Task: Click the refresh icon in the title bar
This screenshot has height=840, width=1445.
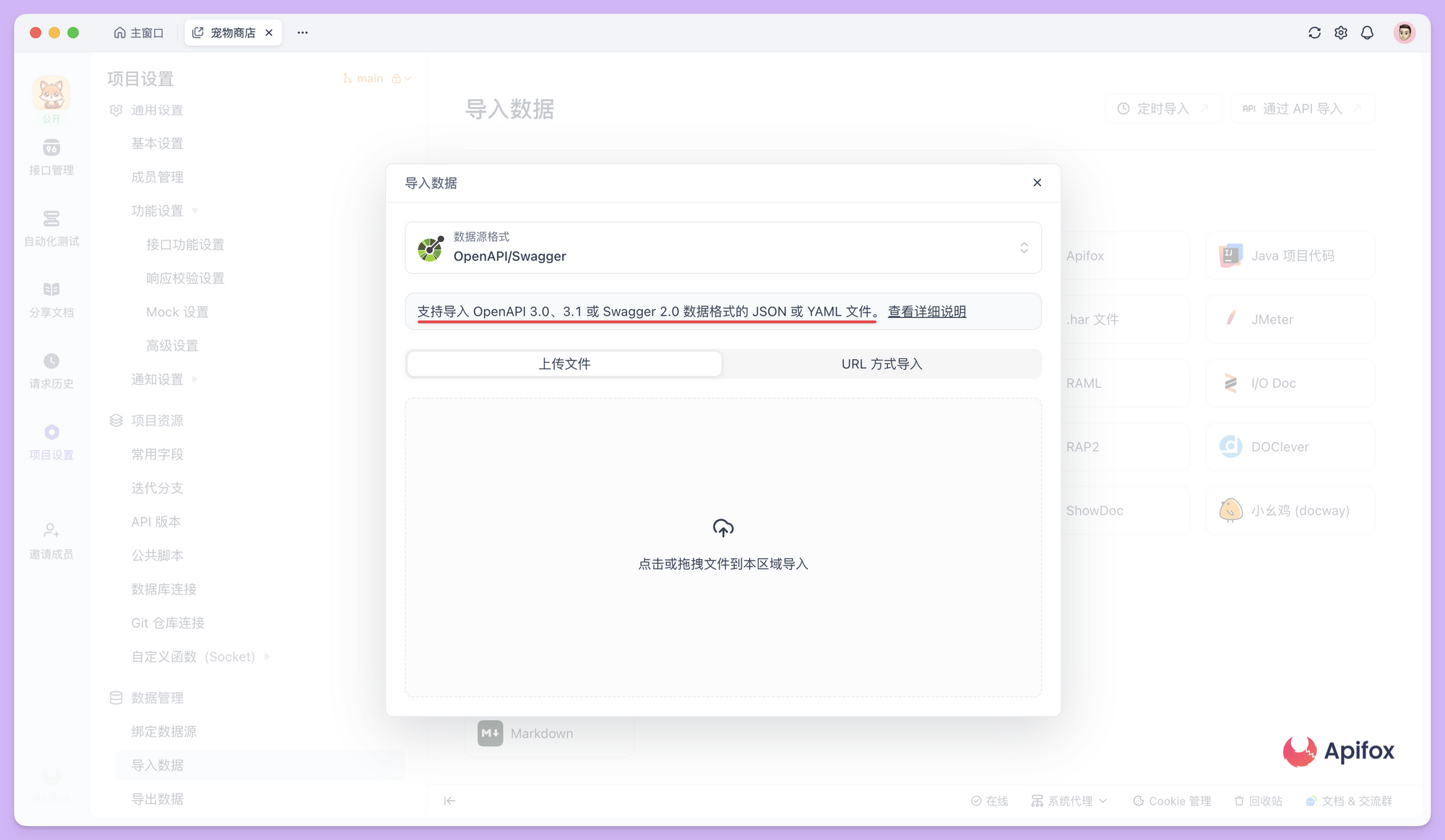Action: tap(1314, 33)
